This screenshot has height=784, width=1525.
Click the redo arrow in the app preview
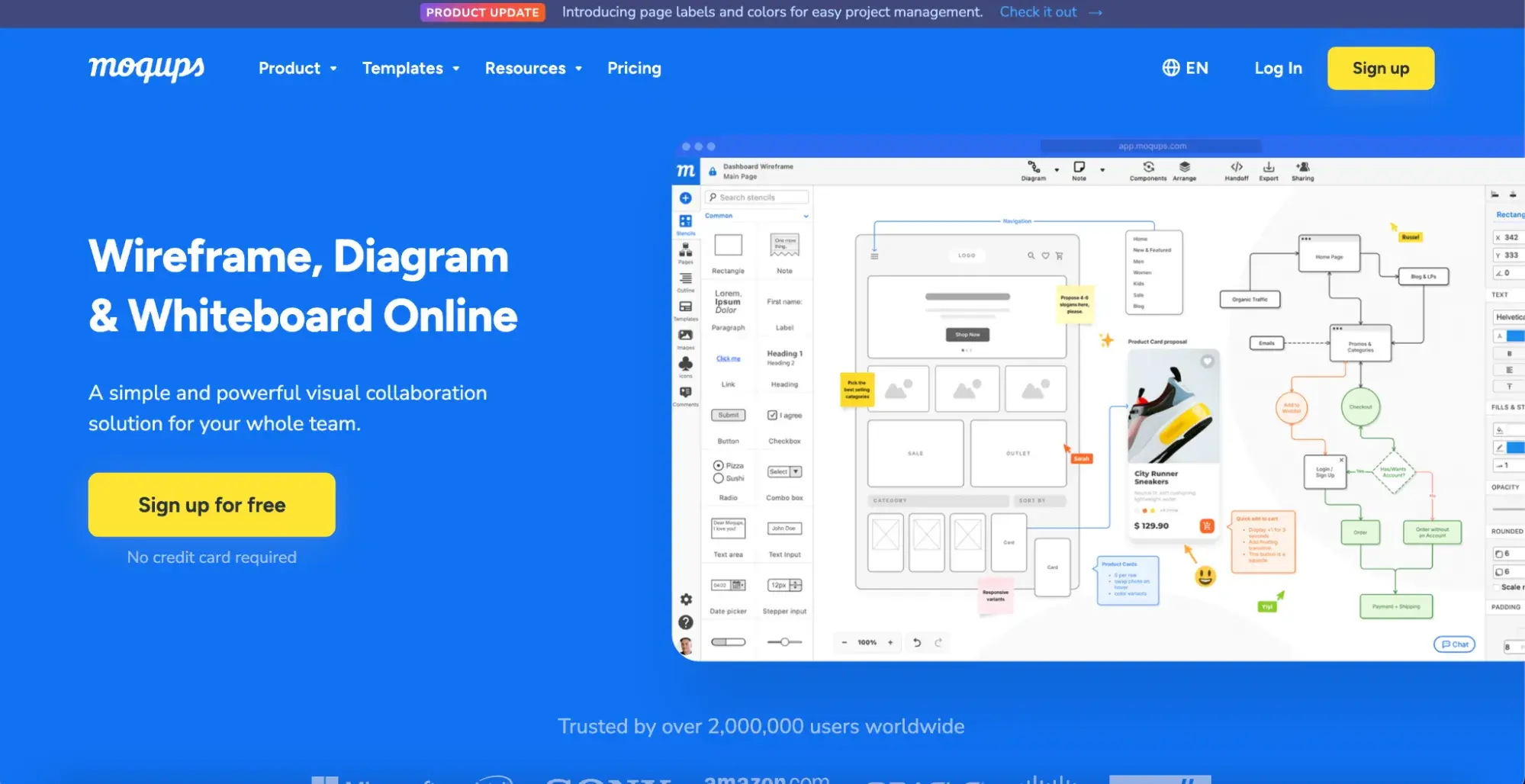pos(938,643)
